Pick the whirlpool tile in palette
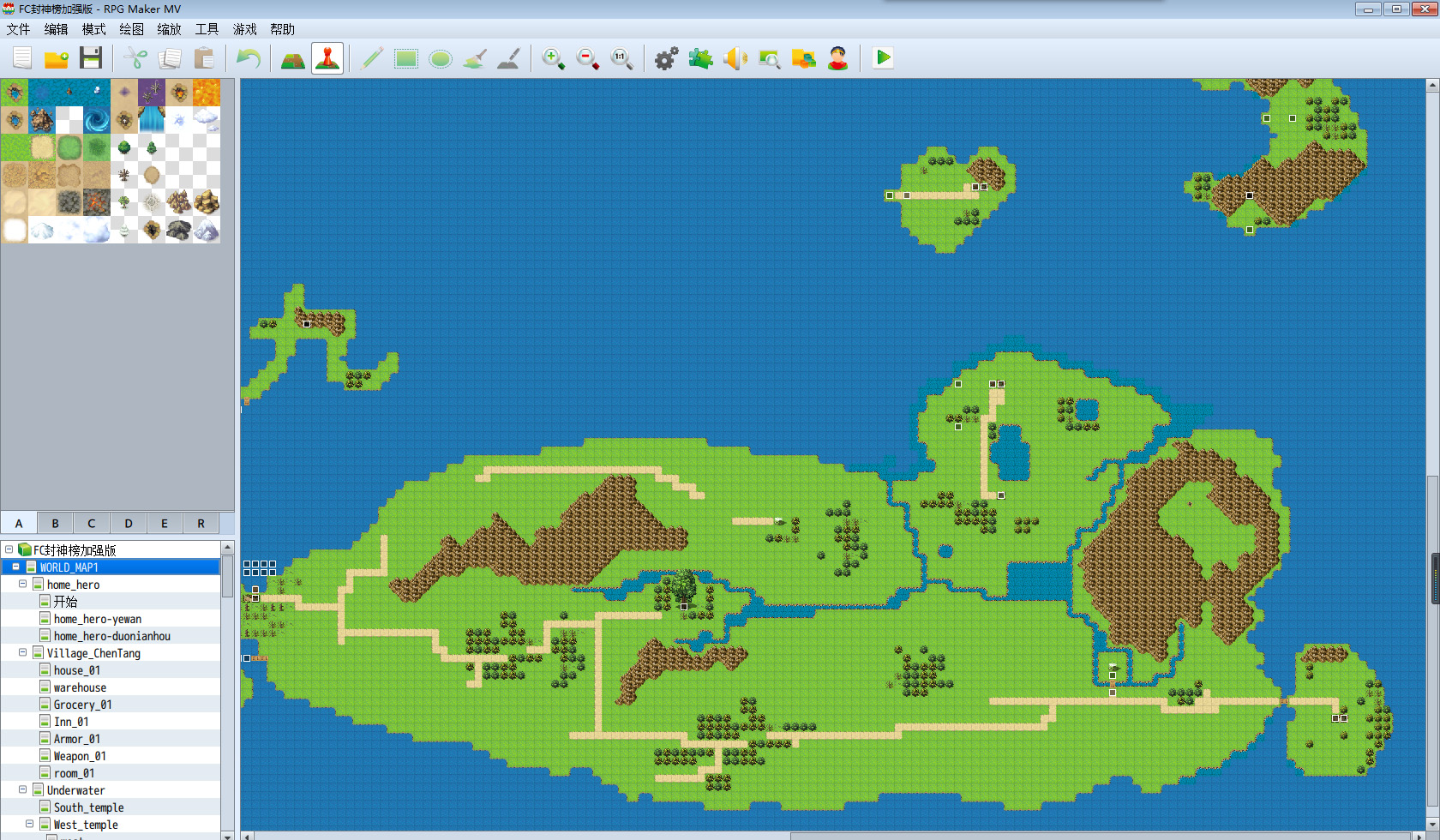Viewport: 1440px width, 840px height. tap(97, 120)
